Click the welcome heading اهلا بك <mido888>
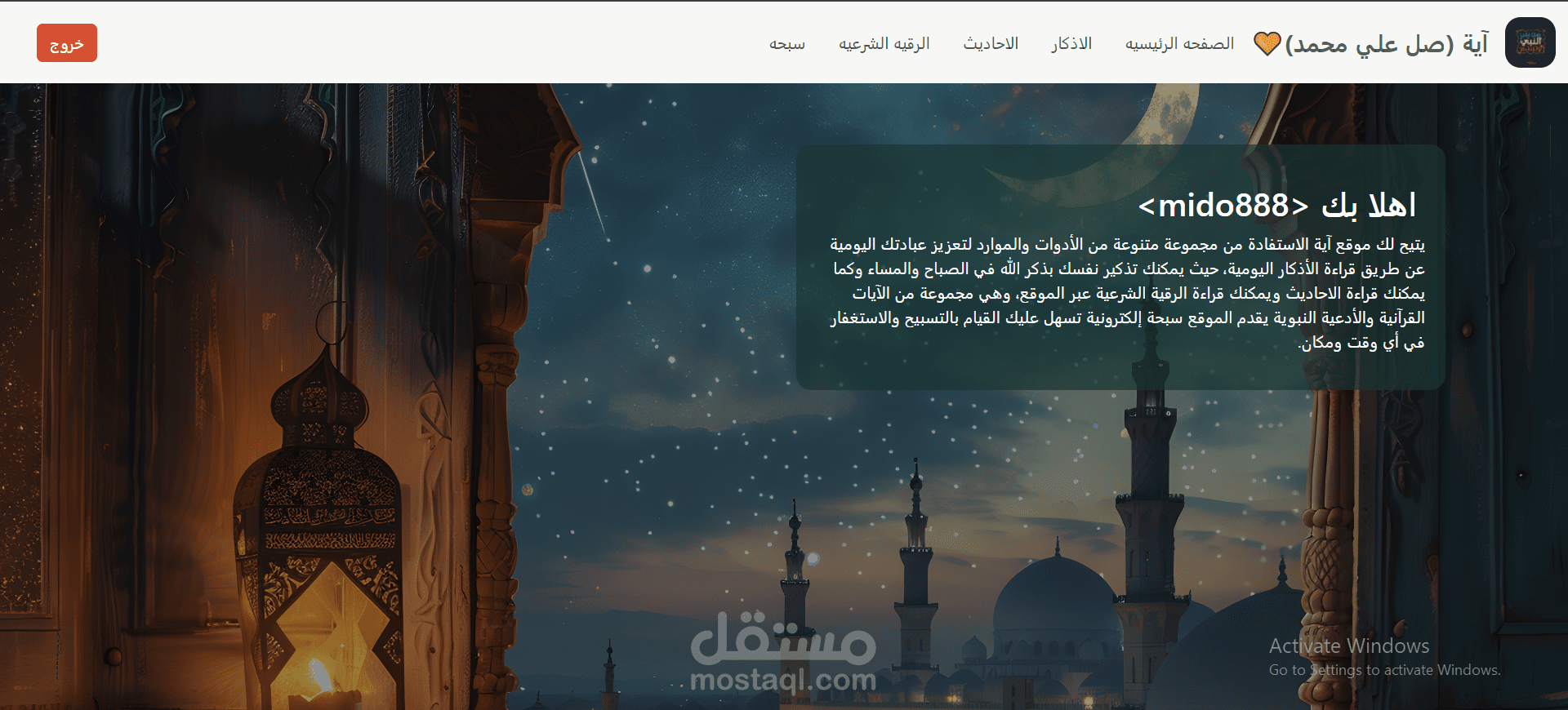 pos(1277,205)
